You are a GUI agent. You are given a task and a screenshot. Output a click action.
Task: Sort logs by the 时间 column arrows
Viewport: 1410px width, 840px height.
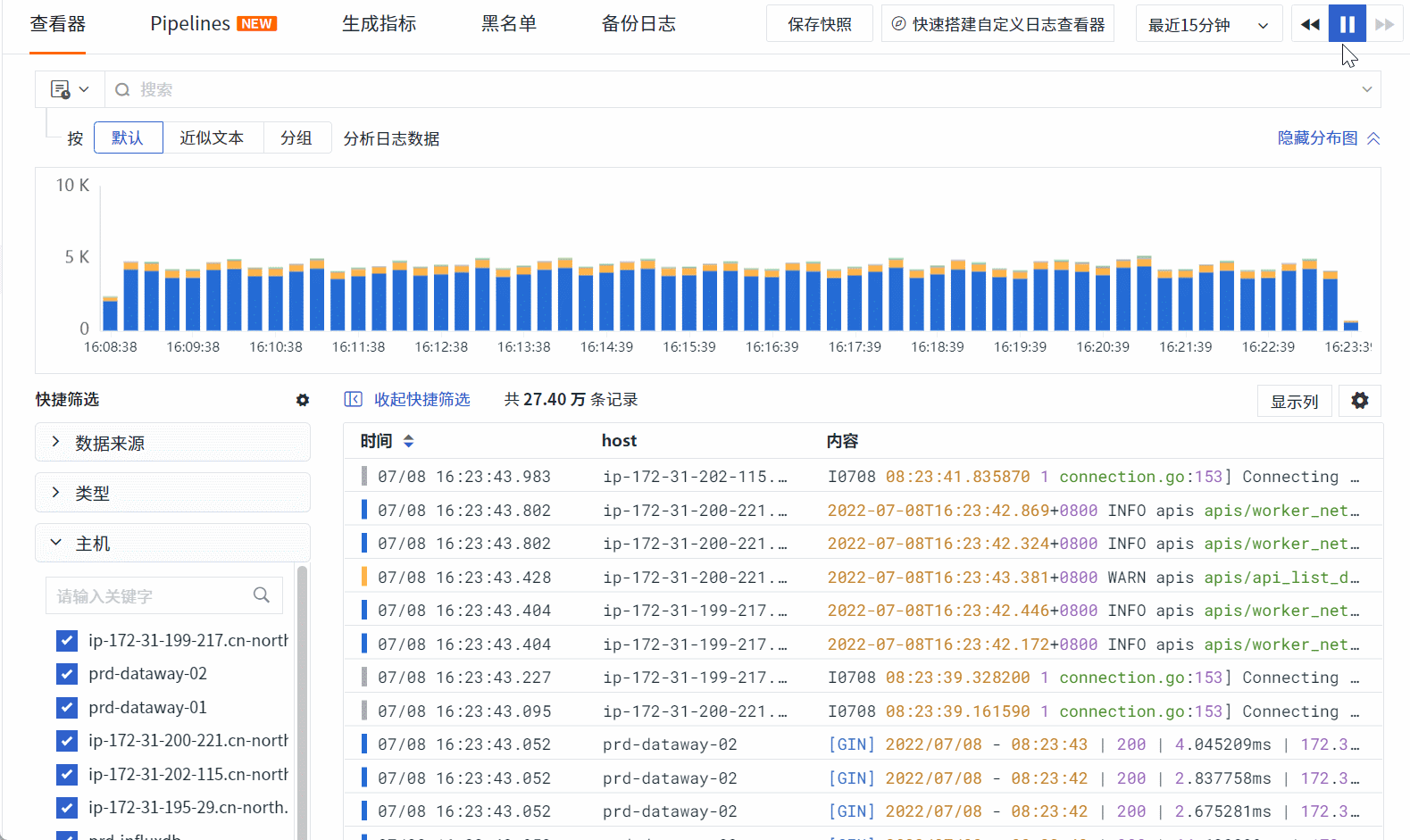pos(408,441)
